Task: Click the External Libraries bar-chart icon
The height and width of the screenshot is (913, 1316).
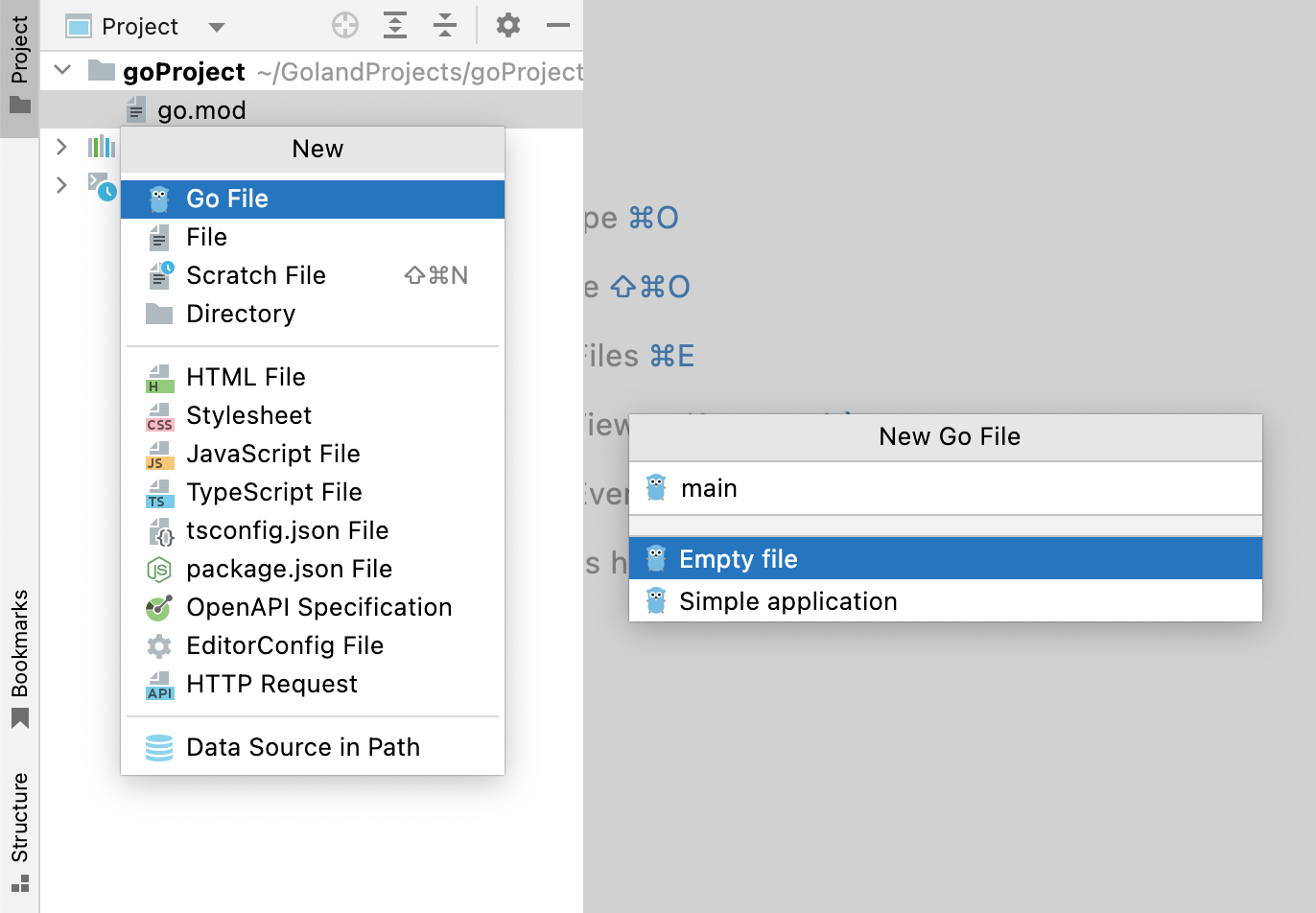Action: coord(101,147)
